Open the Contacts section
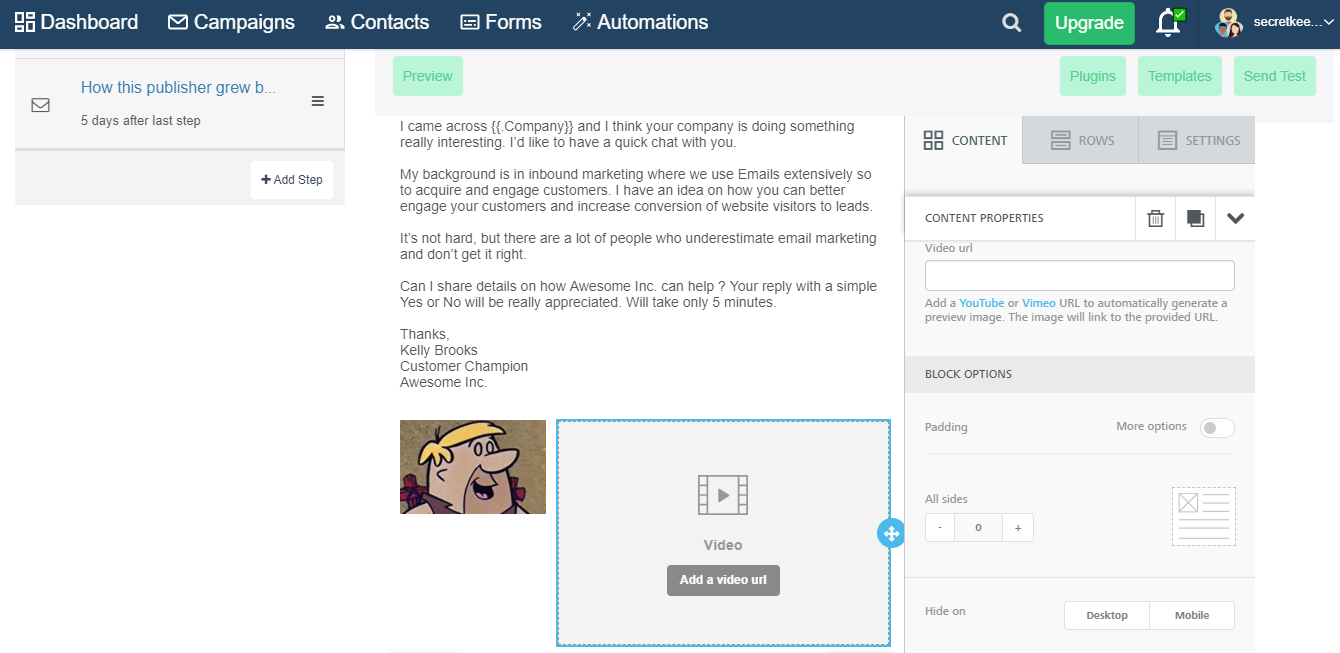This screenshot has height=653, width=1340. click(377, 22)
